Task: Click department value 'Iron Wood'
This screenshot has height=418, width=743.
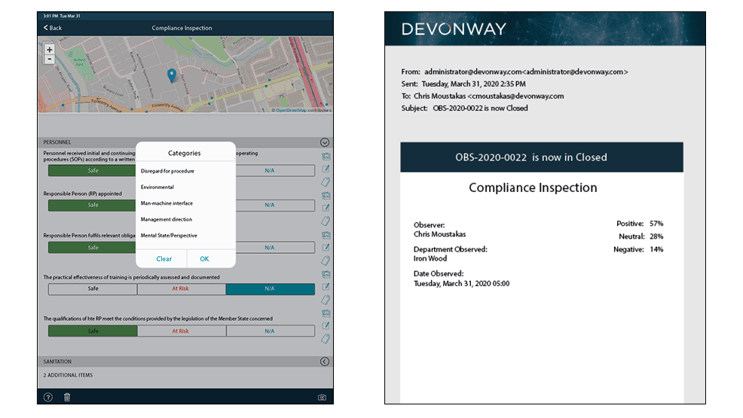Action: [x=430, y=258]
